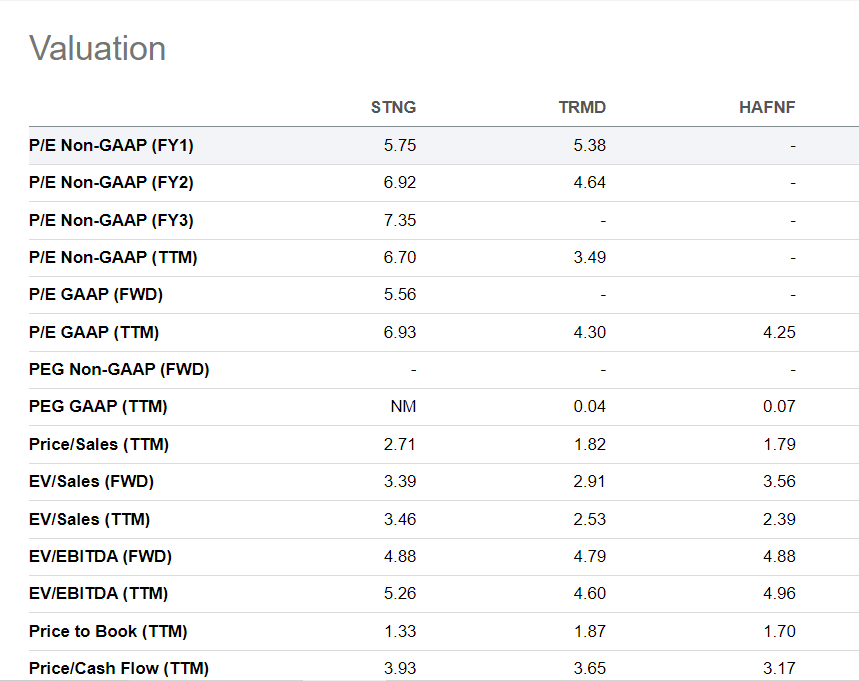The image size is (859, 681).
Task: Click STNG's P/E Non-GAAP (FY1) value 5.75
Action: 400,146
